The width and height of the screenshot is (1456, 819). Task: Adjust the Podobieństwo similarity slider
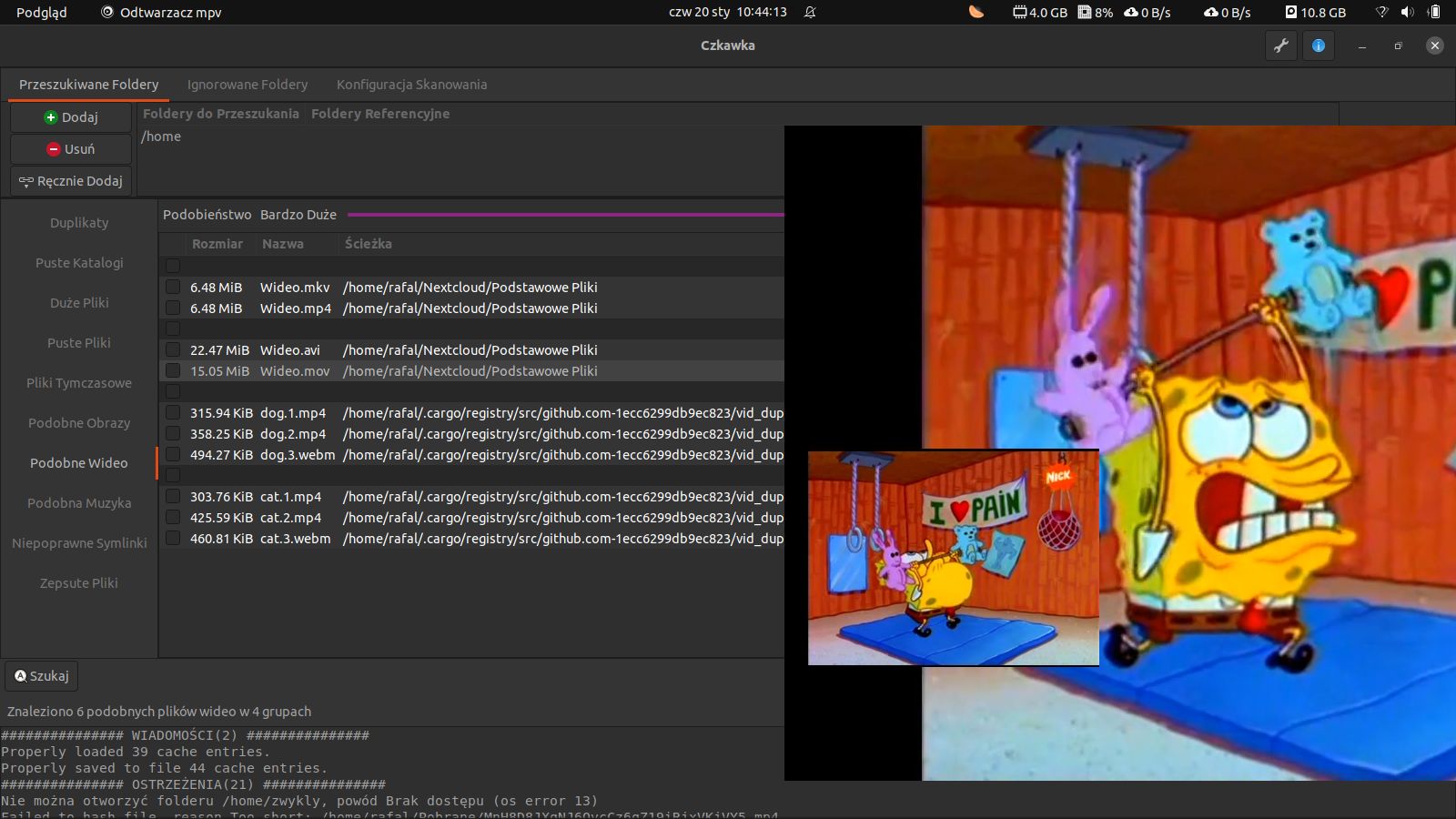(565, 215)
